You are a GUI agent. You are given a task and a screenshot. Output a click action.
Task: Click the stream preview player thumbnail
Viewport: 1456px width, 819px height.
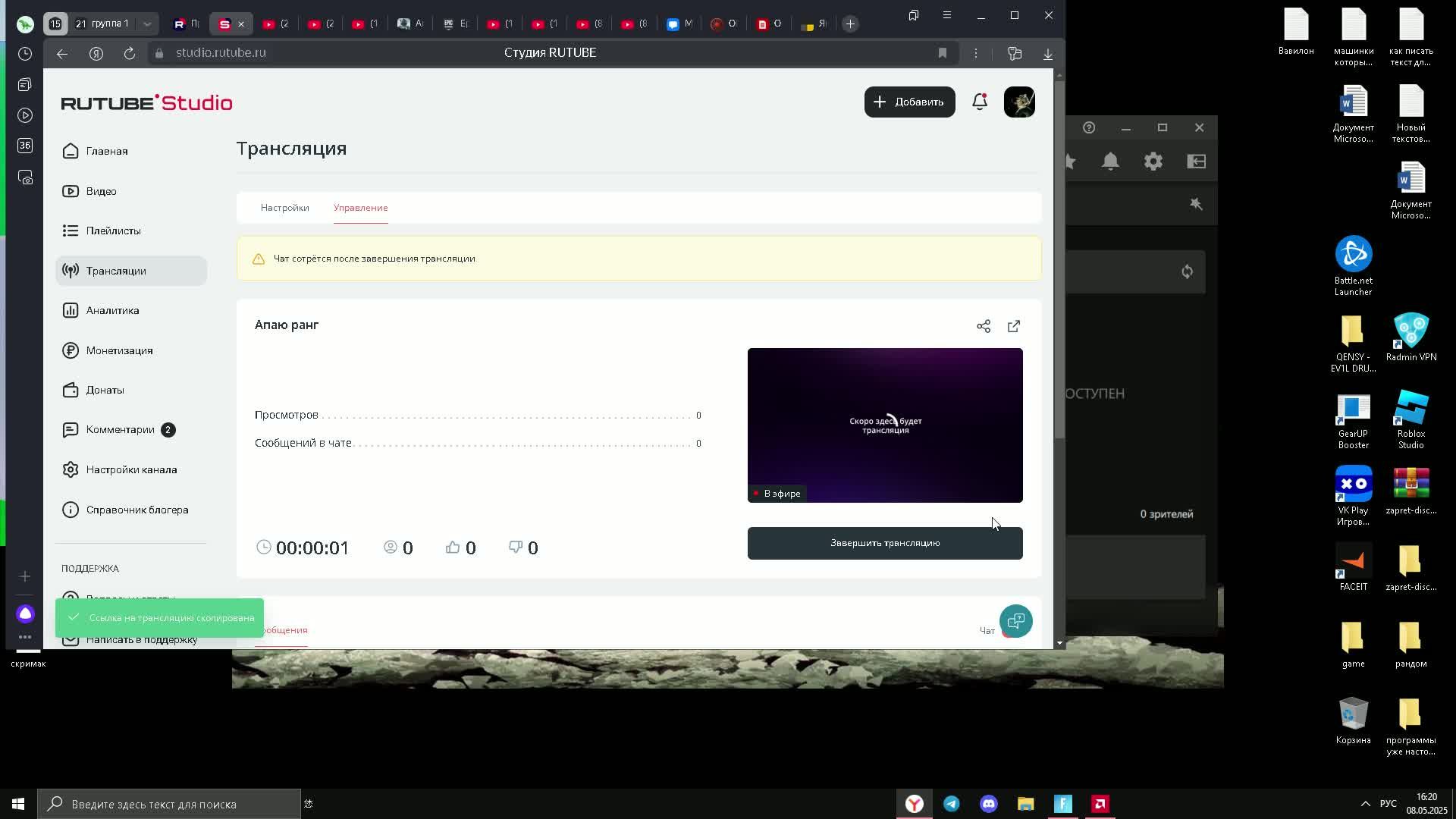point(884,425)
